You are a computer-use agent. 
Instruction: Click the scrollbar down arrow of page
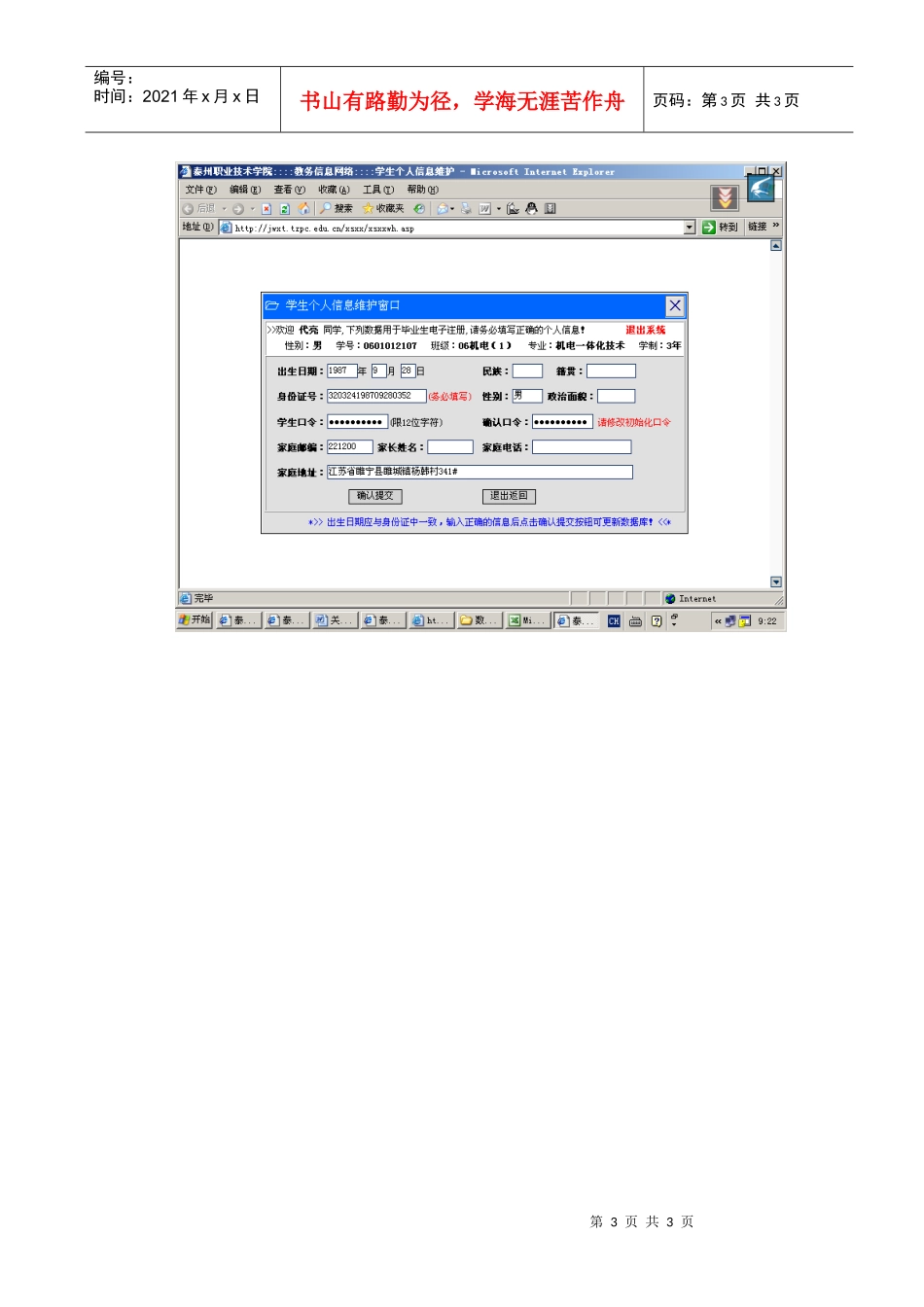(776, 582)
